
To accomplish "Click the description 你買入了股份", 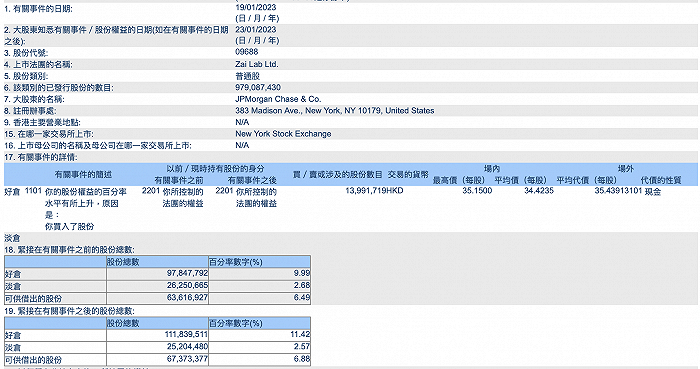I will [x=70, y=227].
